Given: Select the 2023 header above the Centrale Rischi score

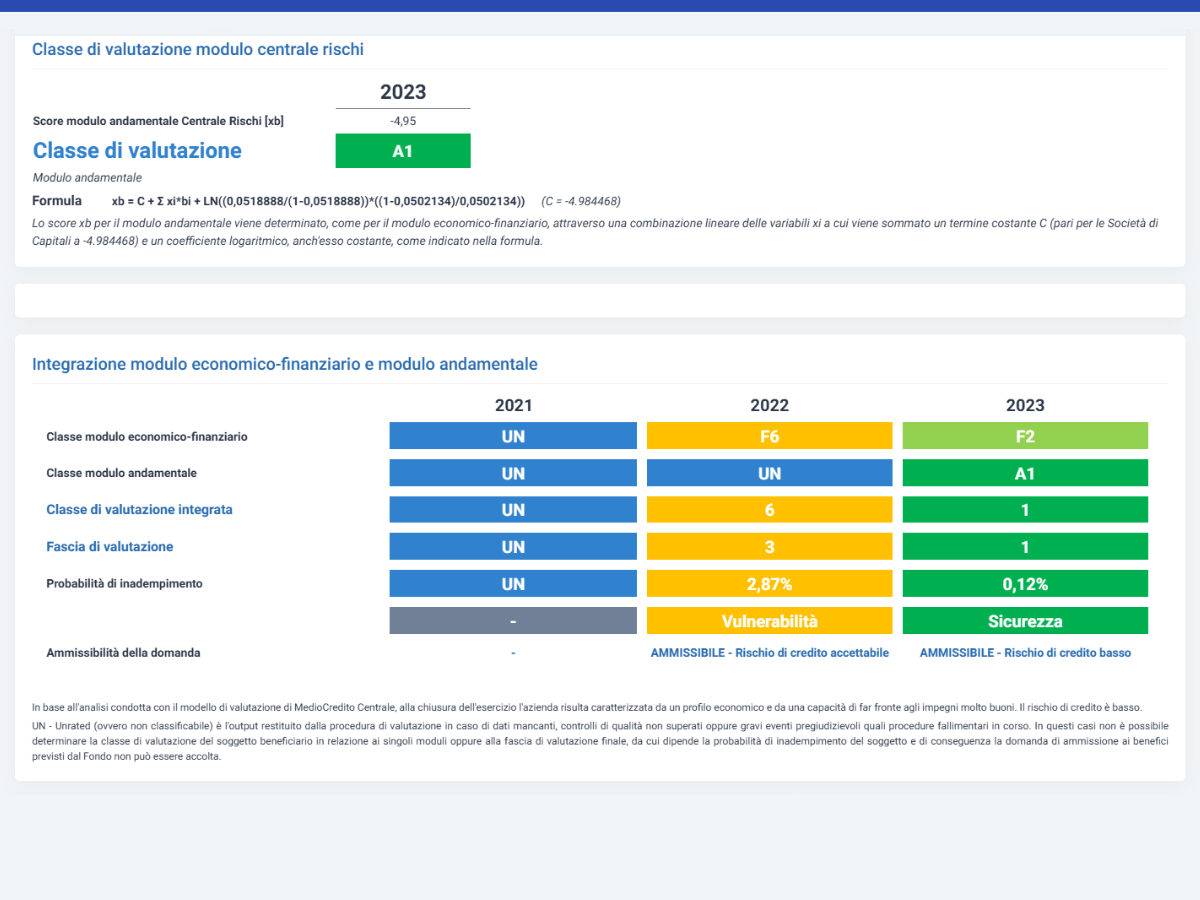Looking at the screenshot, I should (403, 92).
